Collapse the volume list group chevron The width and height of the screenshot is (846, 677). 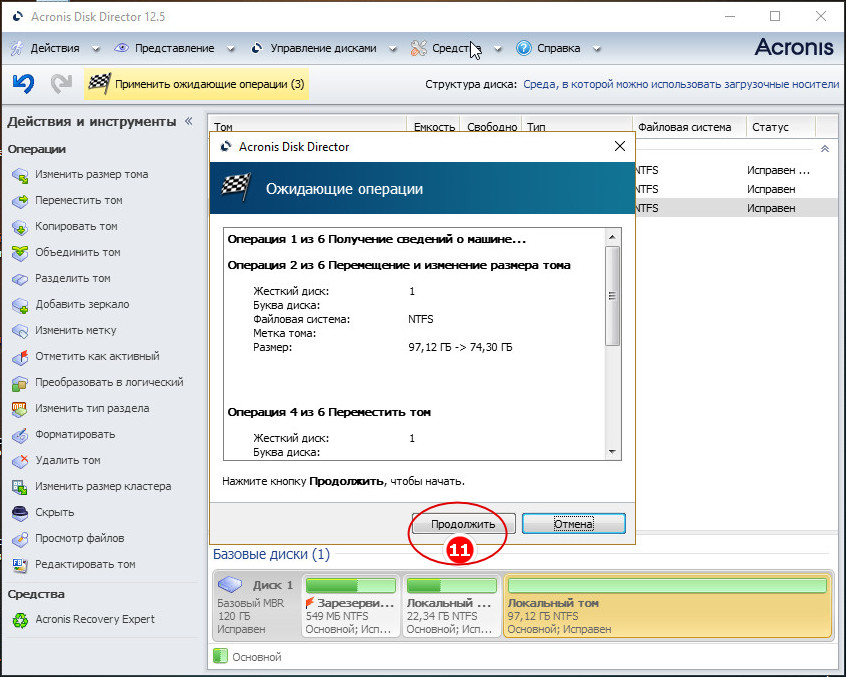tap(824, 149)
